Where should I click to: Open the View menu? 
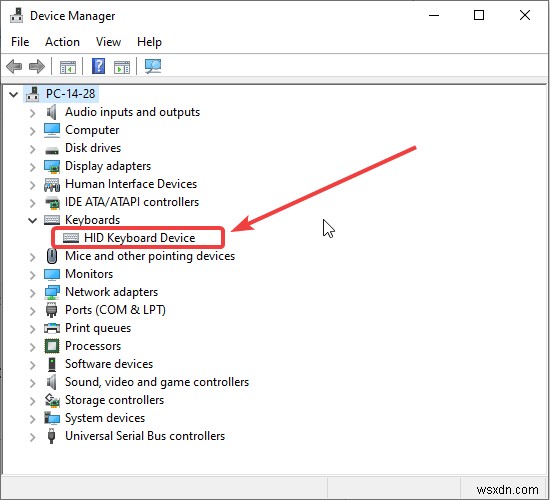[x=108, y=42]
